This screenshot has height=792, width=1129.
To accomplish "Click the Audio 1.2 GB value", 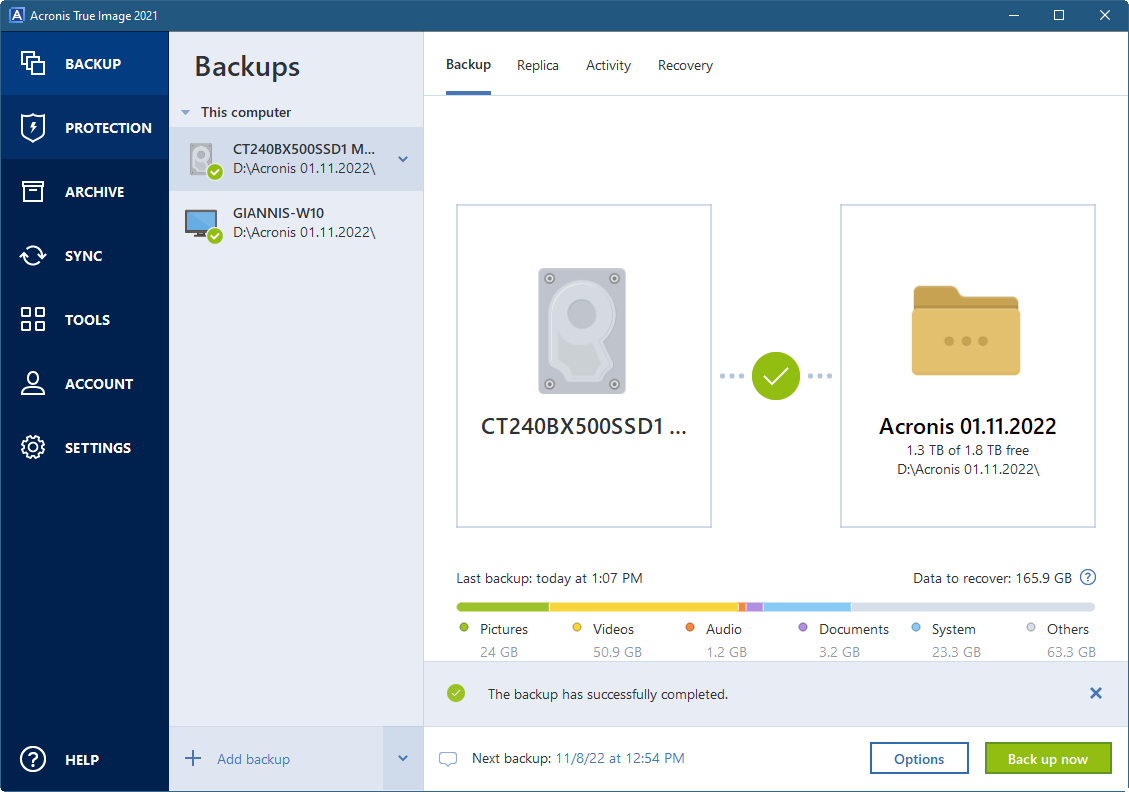I will point(727,652).
